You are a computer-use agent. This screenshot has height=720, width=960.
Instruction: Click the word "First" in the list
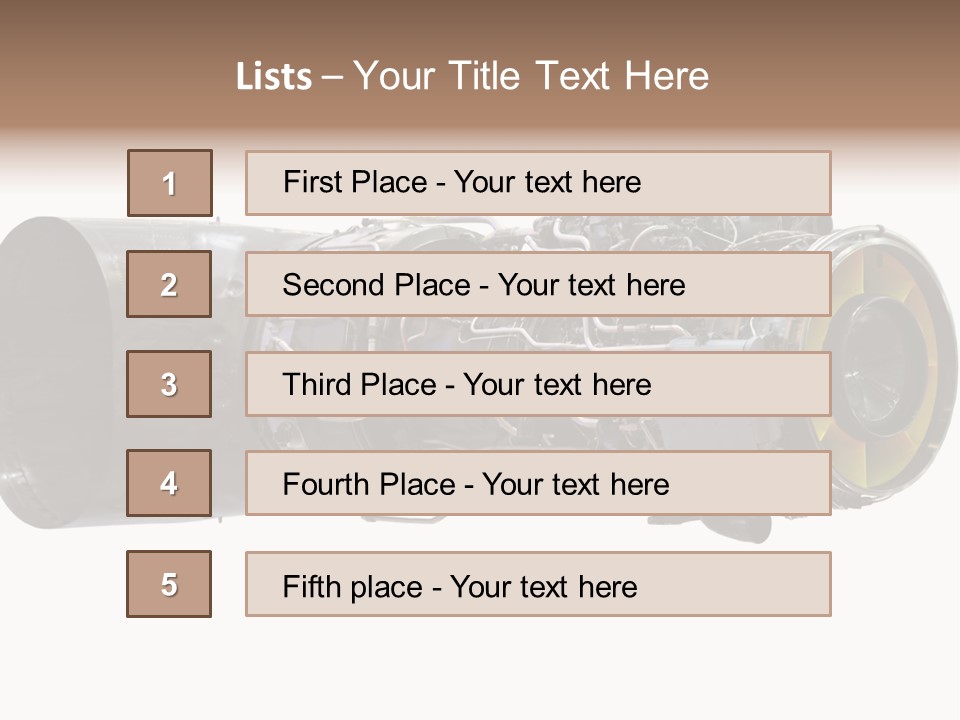point(310,182)
